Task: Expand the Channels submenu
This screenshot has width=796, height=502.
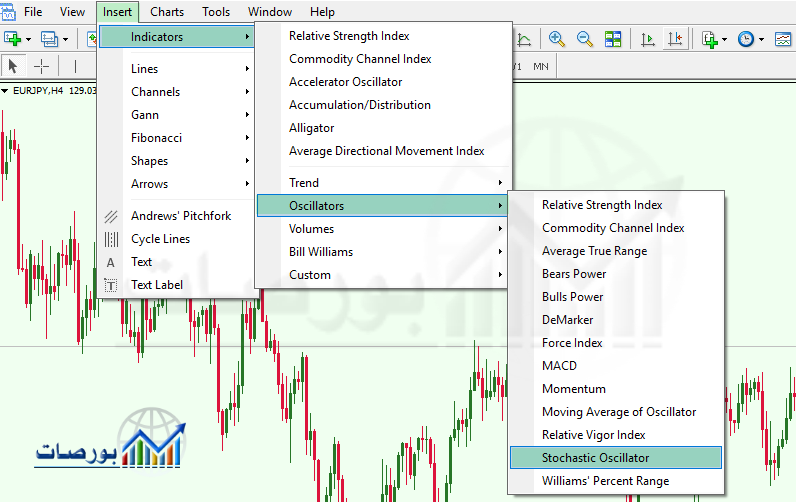Action: point(177,92)
